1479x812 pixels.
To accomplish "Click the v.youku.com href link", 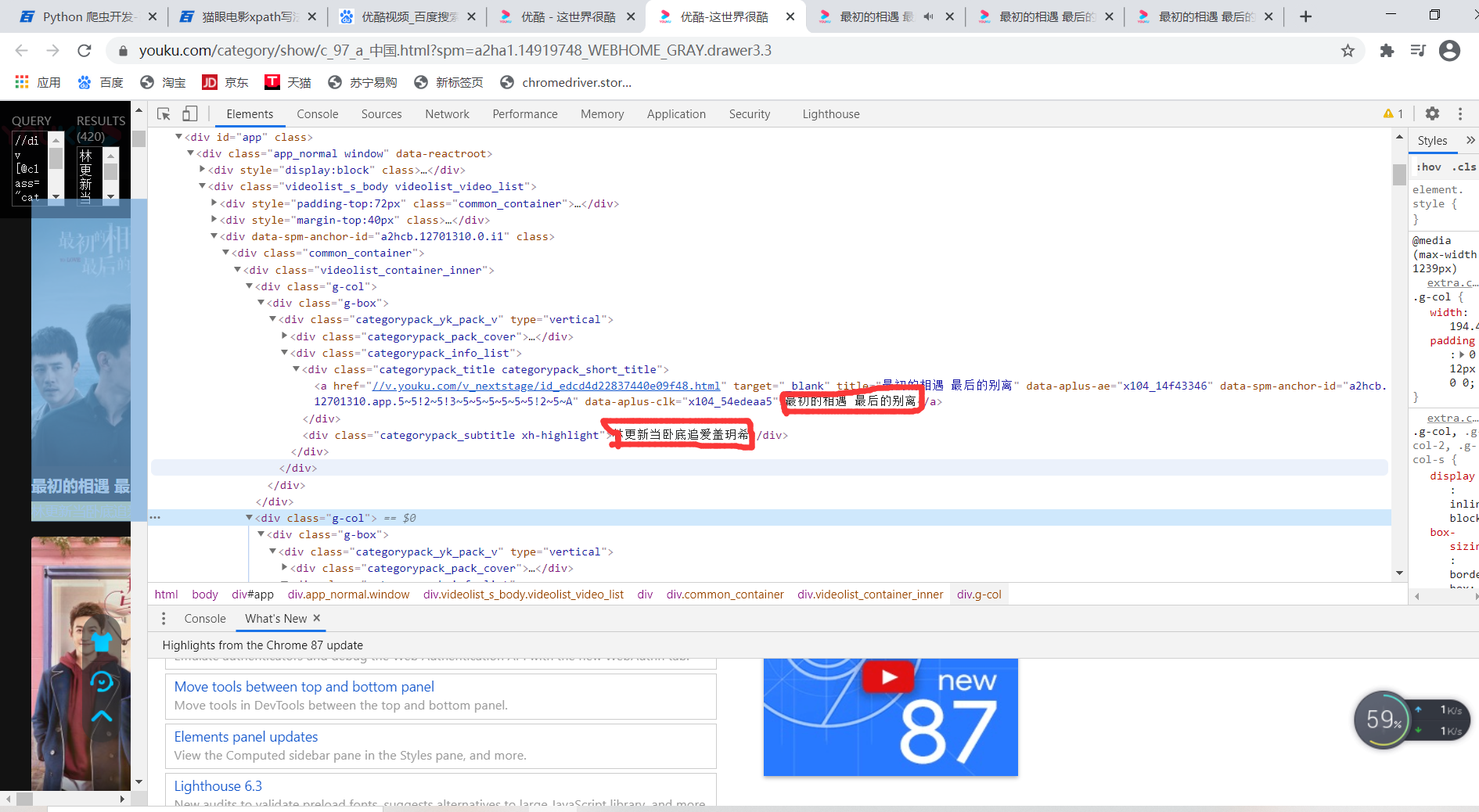I will click(546, 386).
